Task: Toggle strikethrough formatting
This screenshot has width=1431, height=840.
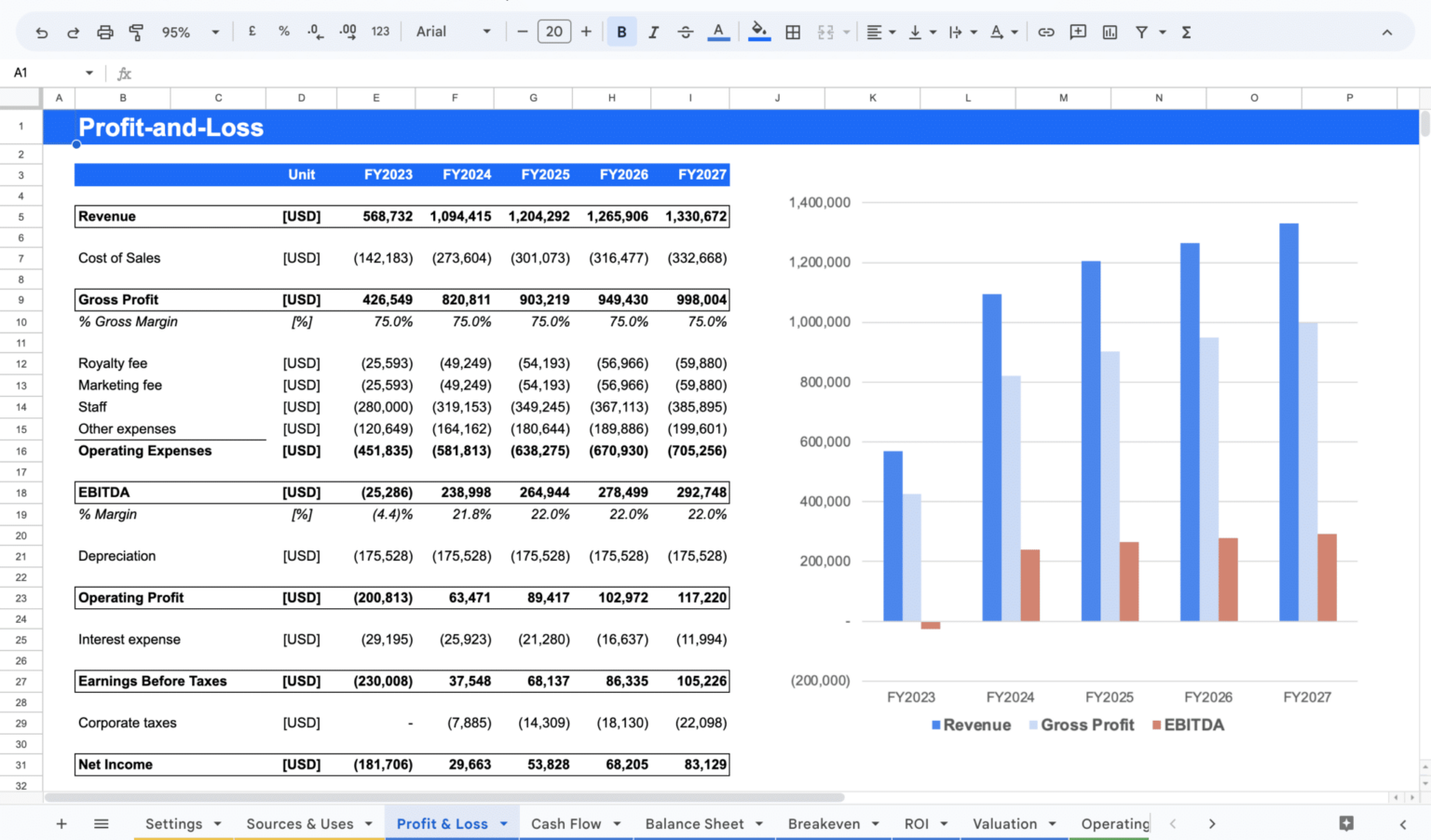Action: tap(686, 31)
